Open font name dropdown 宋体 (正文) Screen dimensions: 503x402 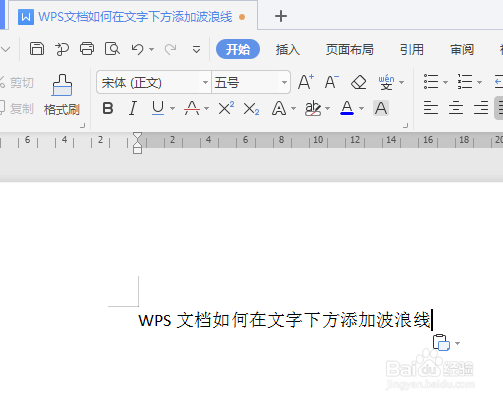(205, 82)
